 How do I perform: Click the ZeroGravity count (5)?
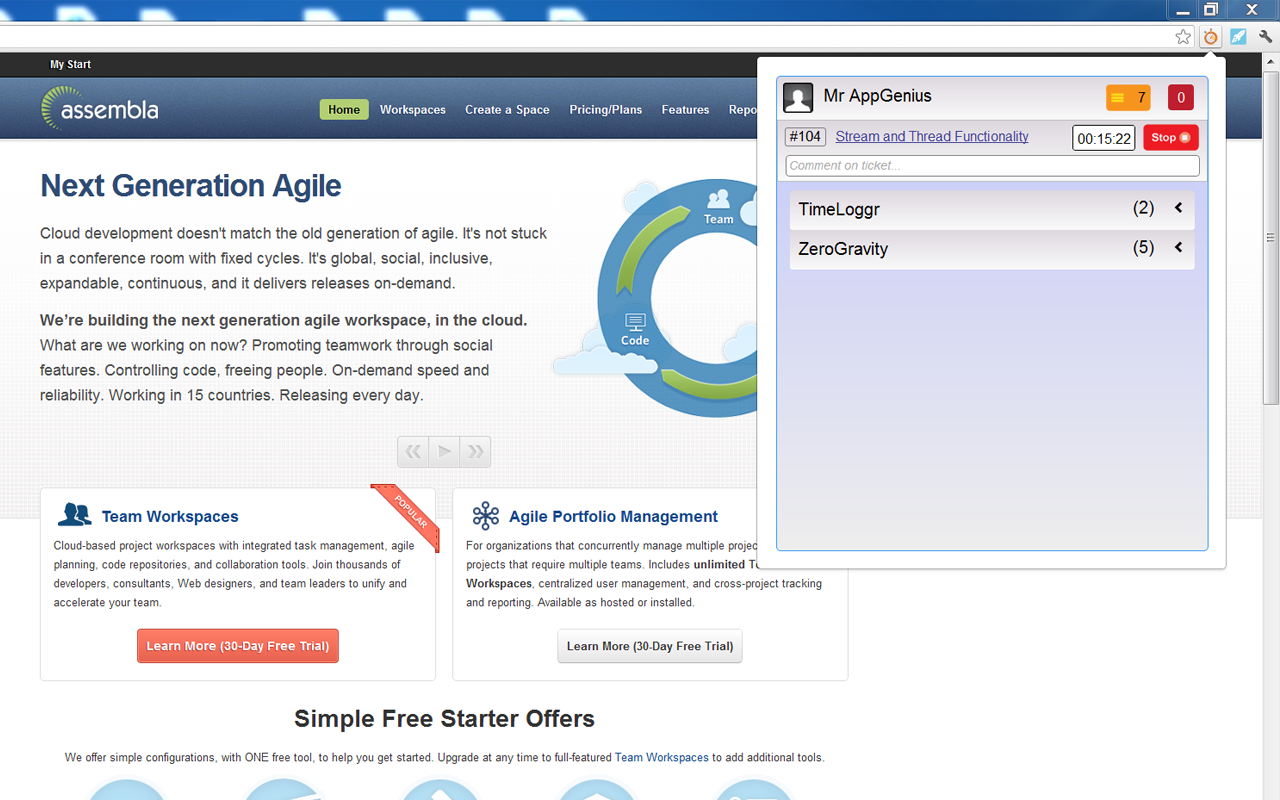pos(1143,247)
